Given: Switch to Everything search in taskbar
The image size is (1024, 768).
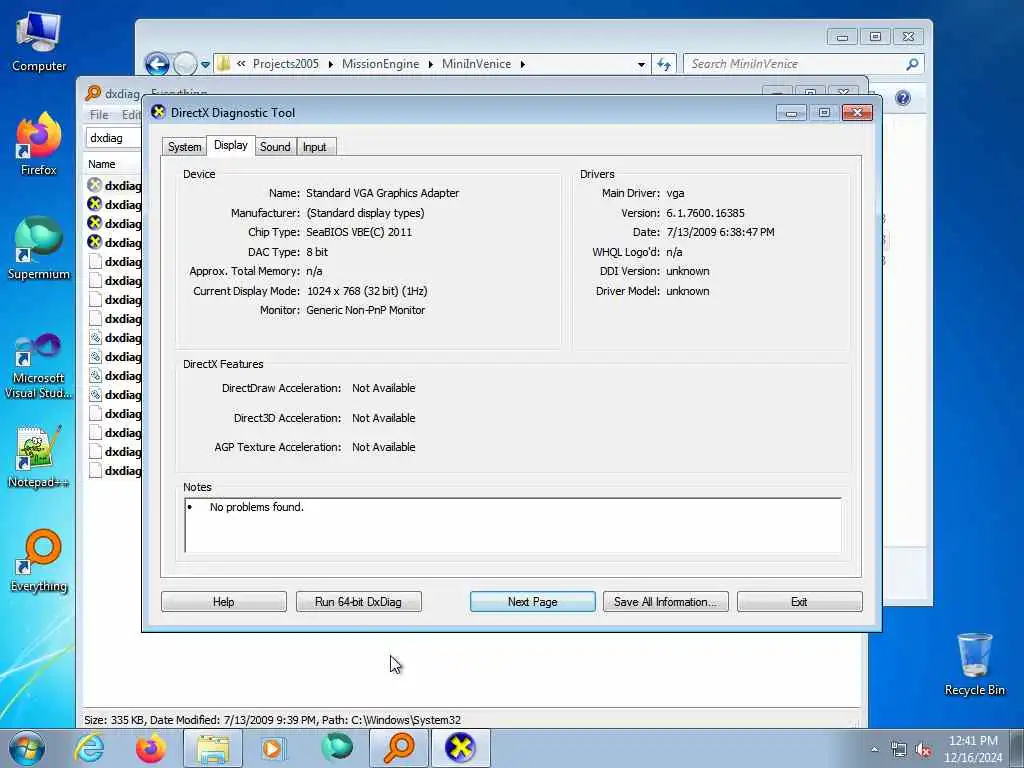Looking at the screenshot, I should coord(399,748).
